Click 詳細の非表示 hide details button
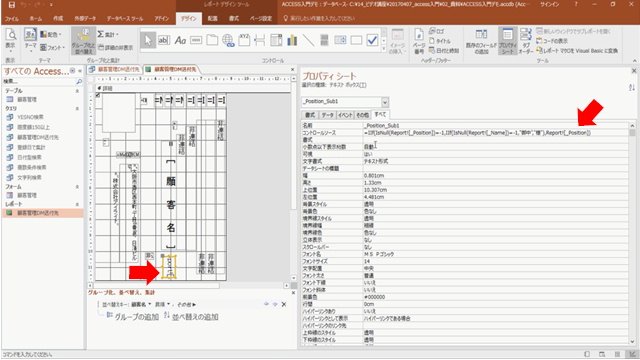This screenshot has width=640, height=360. (x=116, y=48)
